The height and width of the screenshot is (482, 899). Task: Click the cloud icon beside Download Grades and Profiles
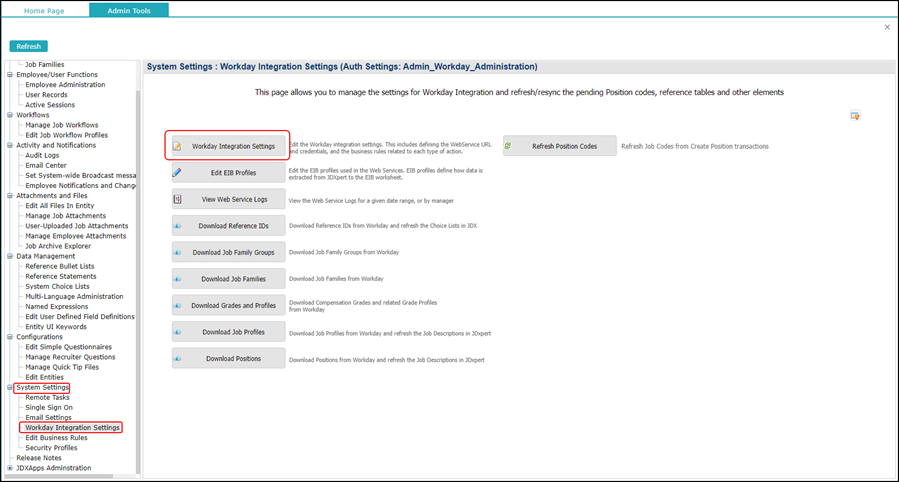(x=177, y=305)
